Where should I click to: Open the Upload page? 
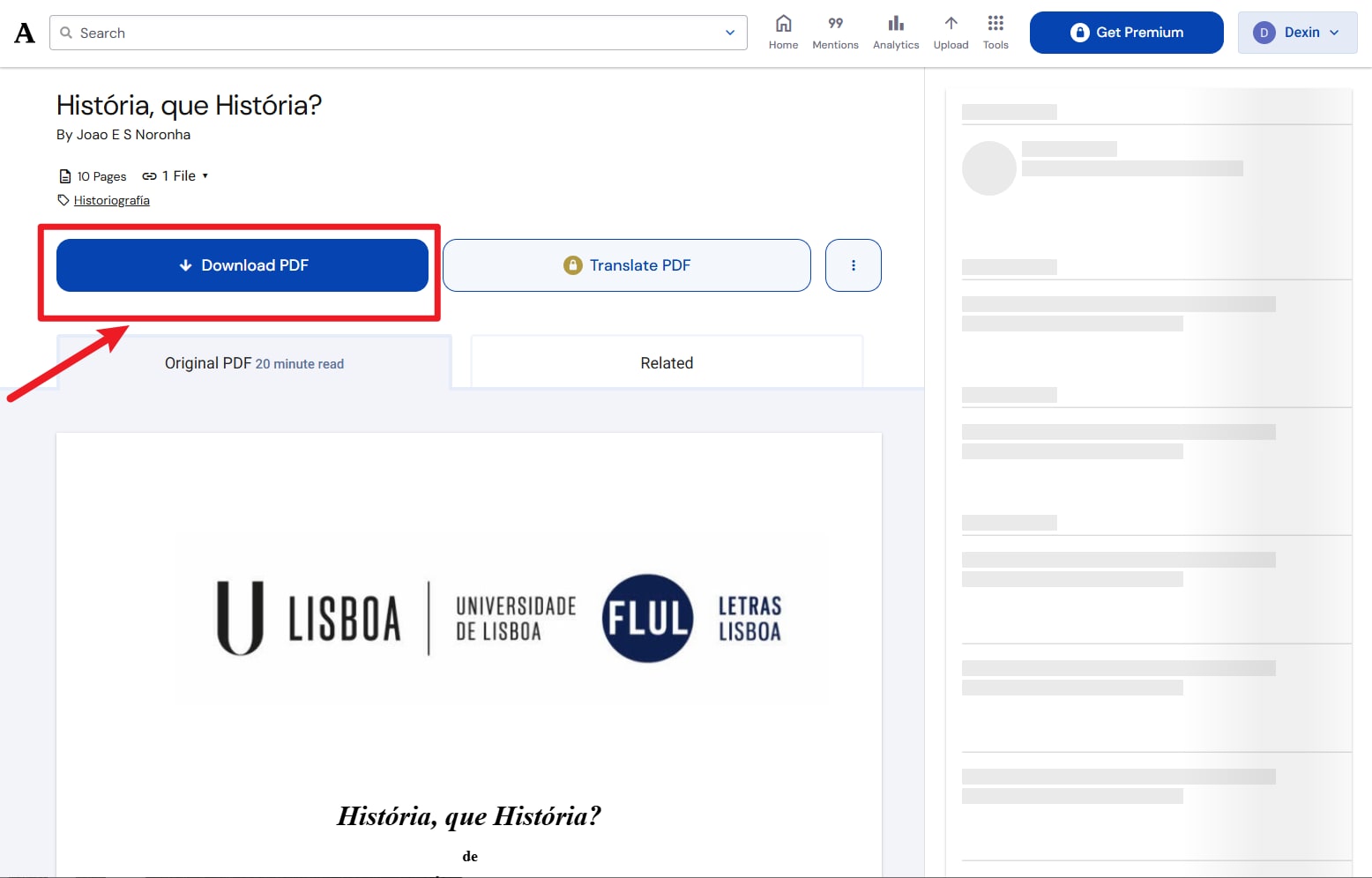click(951, 33)
